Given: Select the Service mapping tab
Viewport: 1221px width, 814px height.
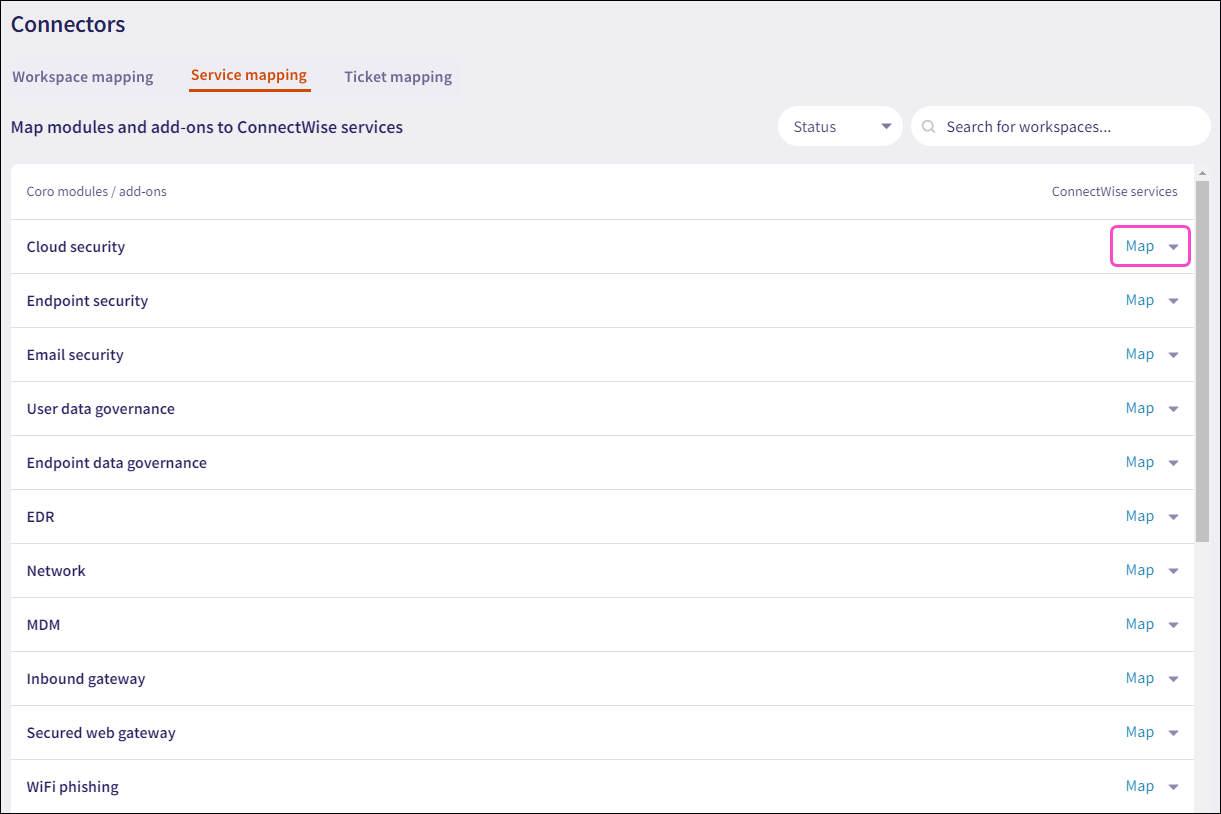Looking at the screenshot, I should (249, 75).
